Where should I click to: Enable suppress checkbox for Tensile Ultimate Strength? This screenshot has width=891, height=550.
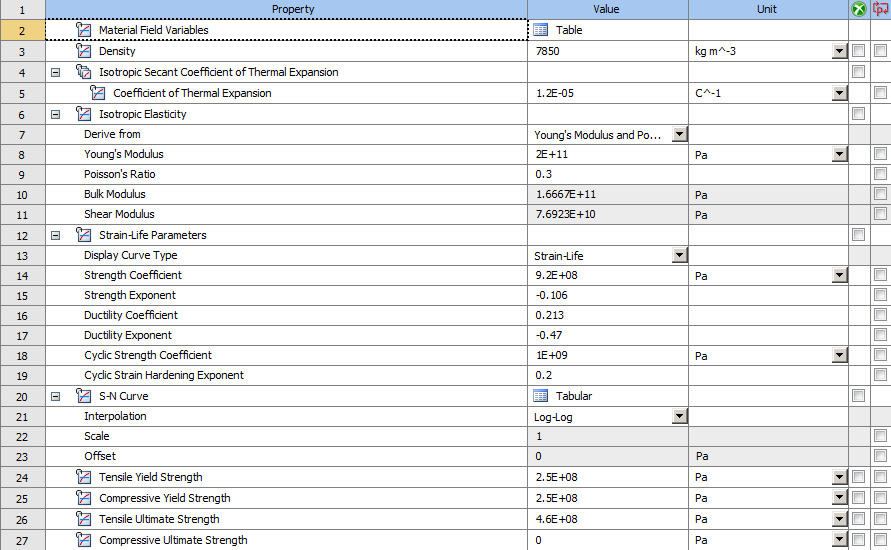pyautogui.click(x=858, y=519)
